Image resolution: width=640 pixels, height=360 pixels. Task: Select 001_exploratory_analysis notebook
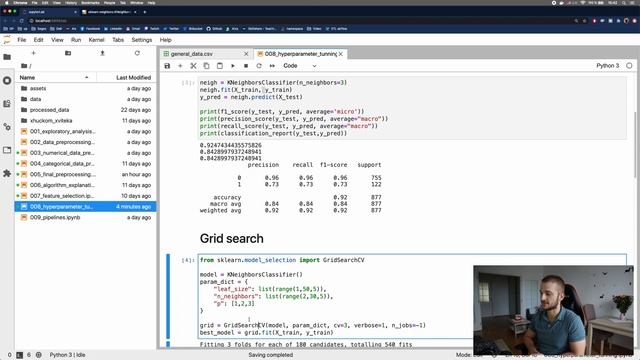(86, 131)
